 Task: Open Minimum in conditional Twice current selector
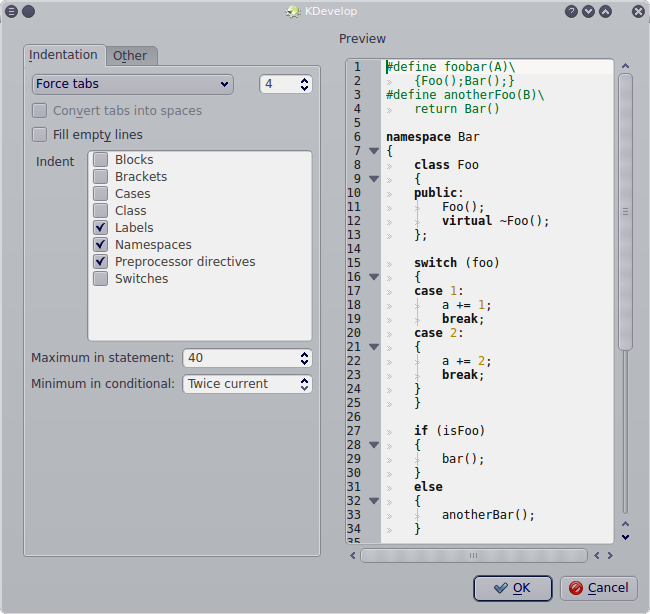coord(247,384)
